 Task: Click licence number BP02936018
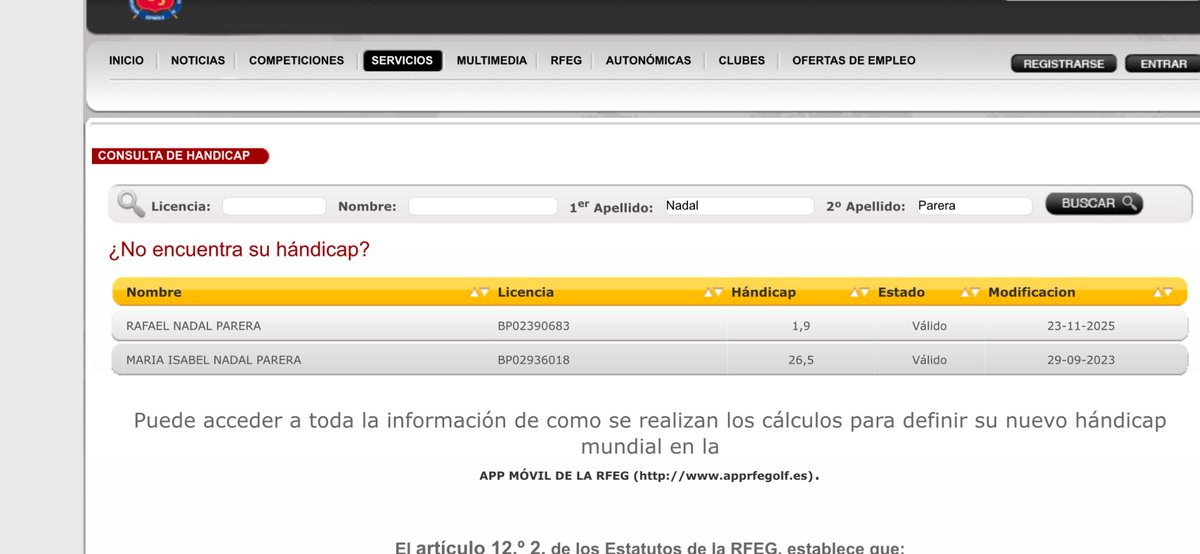tap(533, 360)
